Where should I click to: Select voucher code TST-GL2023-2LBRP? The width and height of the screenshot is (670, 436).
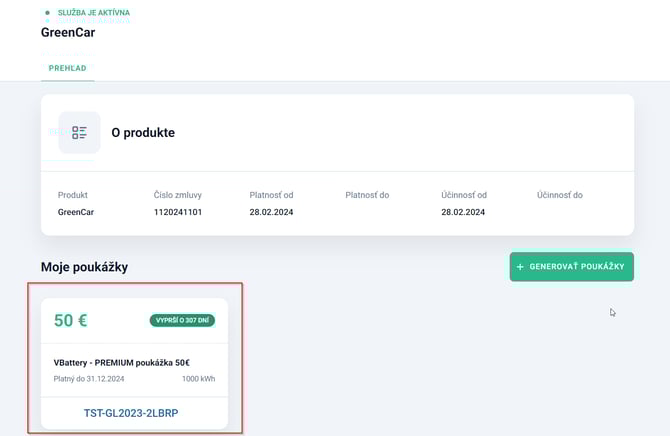pyautogui.click(x=131, y=413)
